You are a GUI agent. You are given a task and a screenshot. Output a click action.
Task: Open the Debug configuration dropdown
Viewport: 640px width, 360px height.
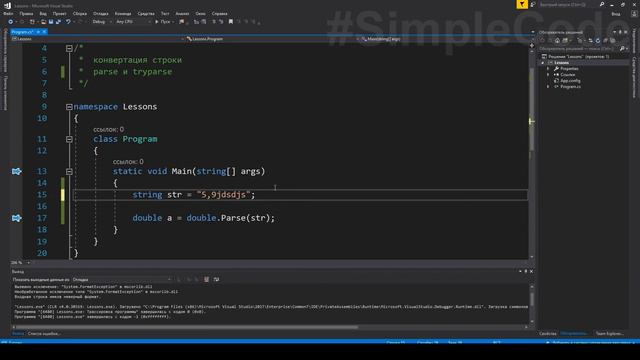click(x=102, y=22)
